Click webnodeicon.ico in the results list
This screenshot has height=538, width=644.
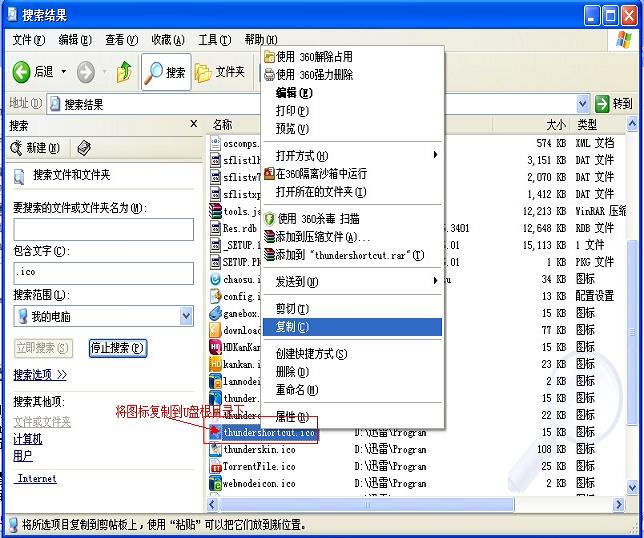[259, 483]
